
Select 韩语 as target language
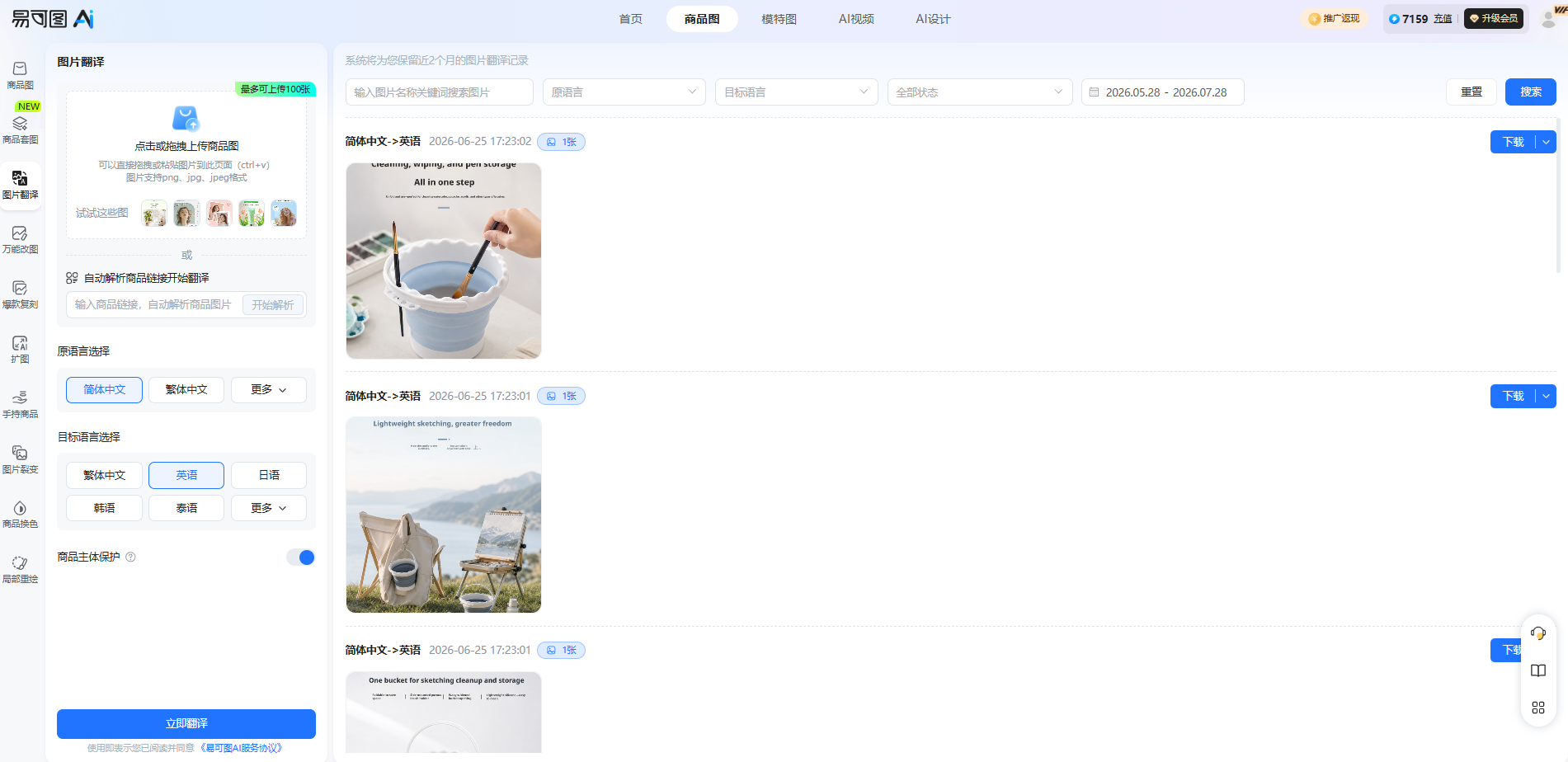105,508
